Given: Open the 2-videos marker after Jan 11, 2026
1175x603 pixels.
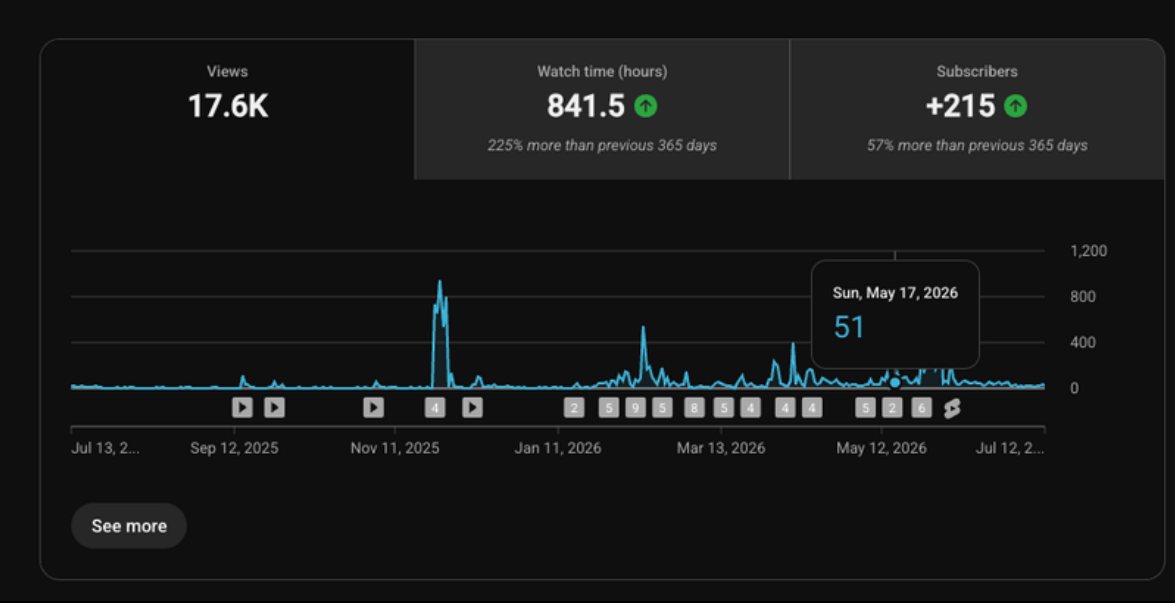Looking at the screenshot, I should (x=574, y=407).
